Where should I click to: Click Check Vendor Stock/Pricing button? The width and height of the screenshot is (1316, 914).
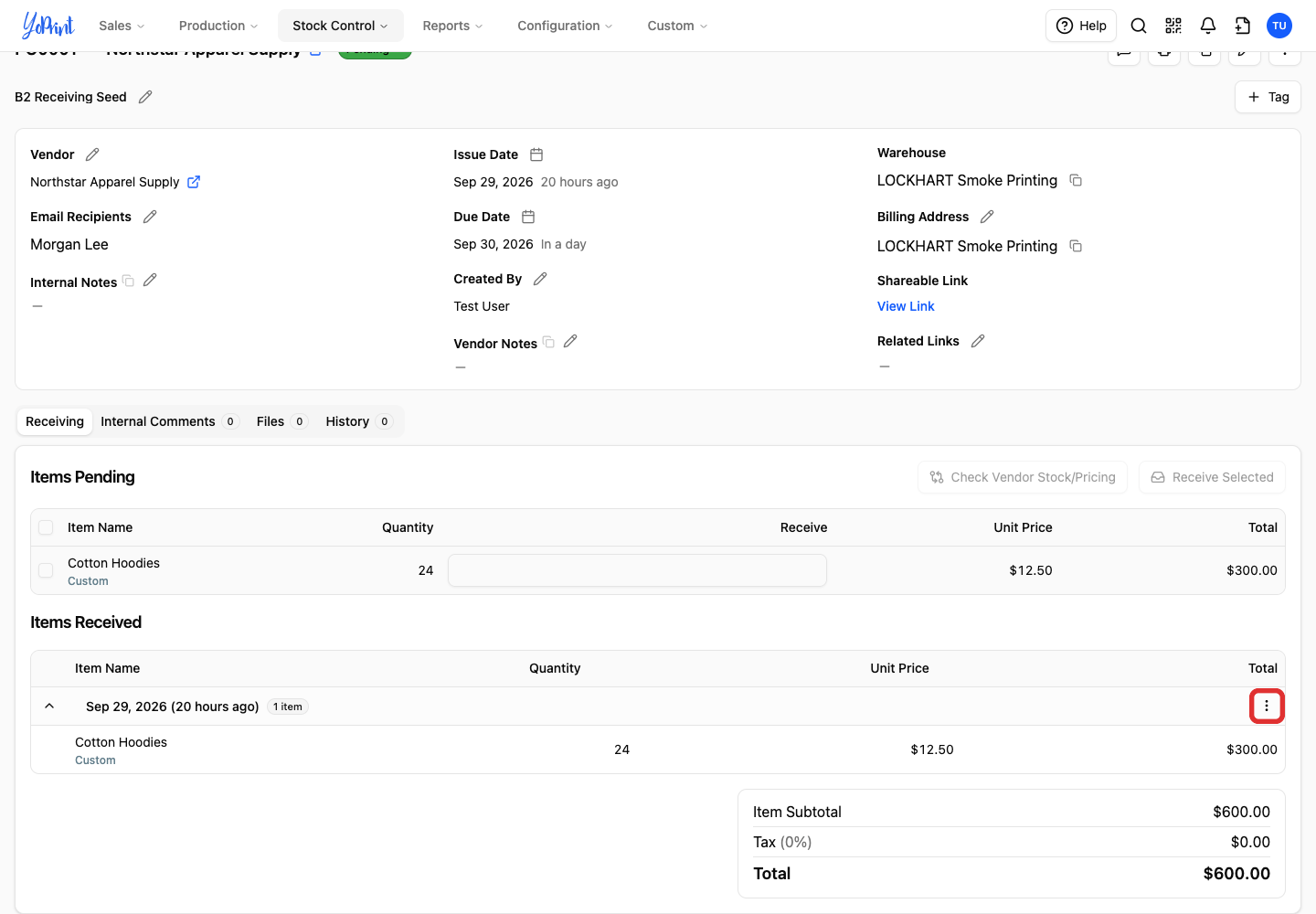1023,477
